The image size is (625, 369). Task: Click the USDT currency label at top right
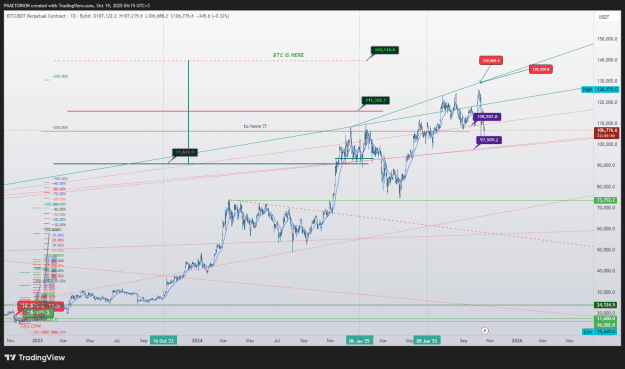pyautogui.click(x=604, y=17)
